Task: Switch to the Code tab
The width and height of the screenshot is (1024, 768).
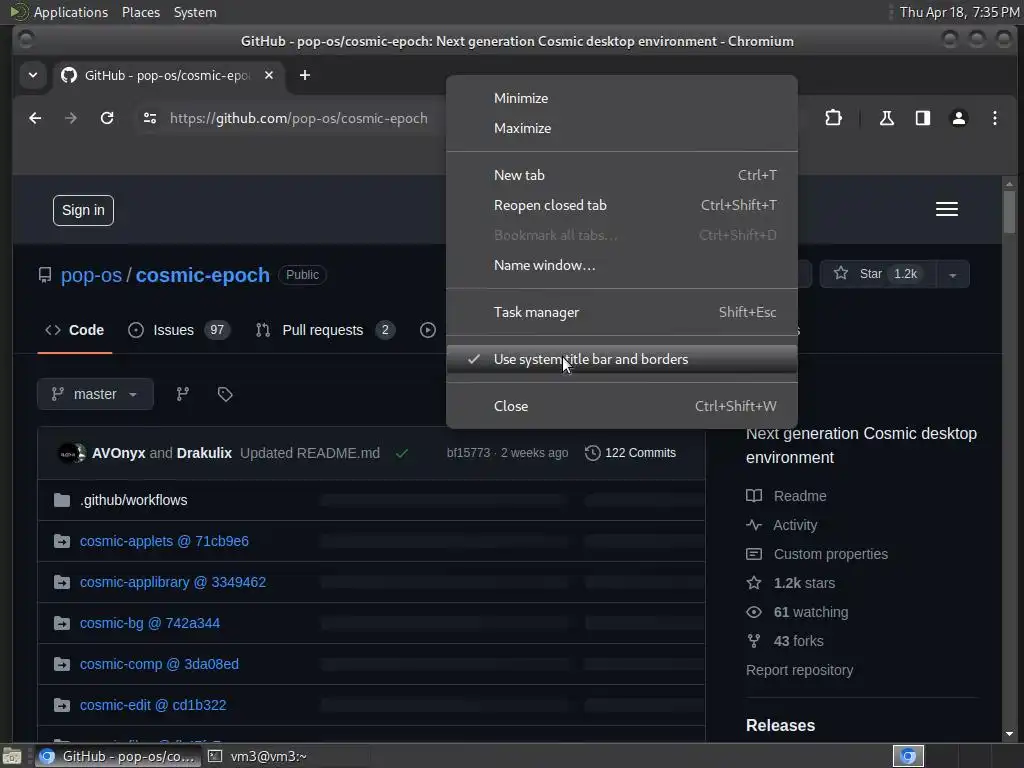Action: pos(74,330)
